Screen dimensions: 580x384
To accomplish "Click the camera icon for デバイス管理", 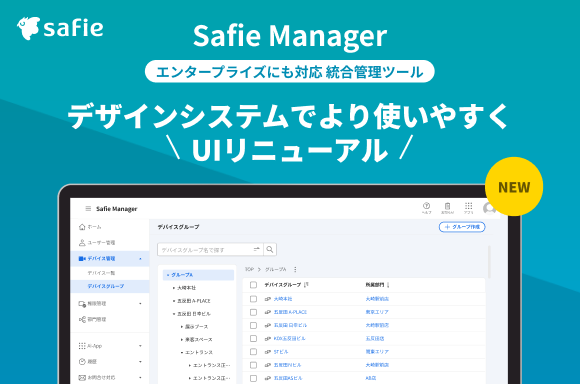I will coord(82,258).
